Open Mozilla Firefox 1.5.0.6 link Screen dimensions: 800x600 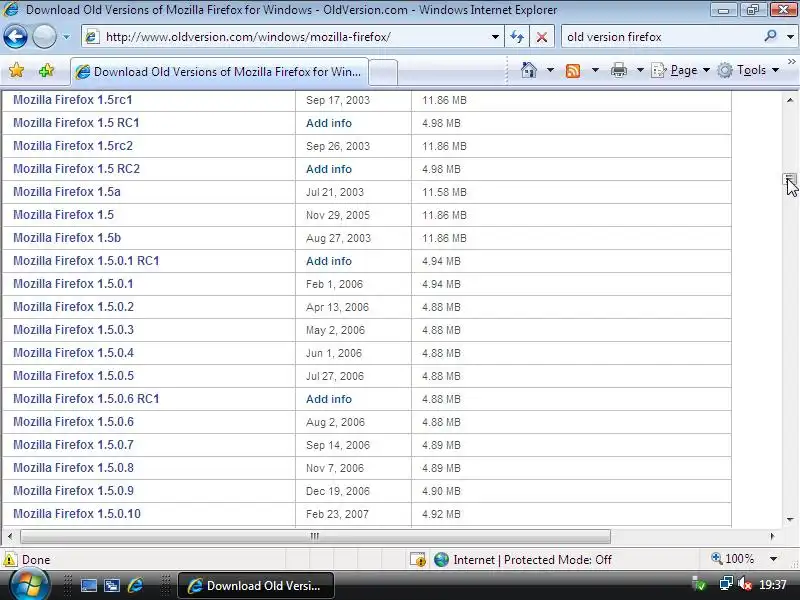(x=73, y=421)
